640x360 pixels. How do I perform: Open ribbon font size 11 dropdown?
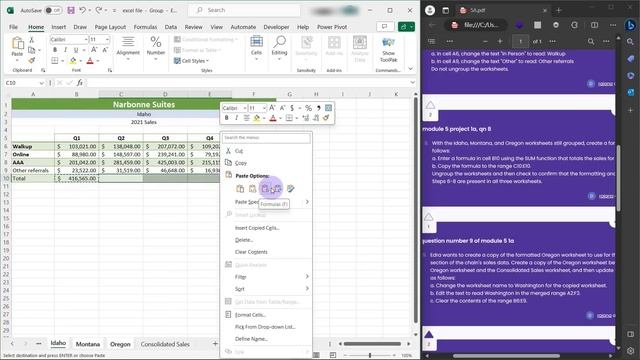pyautogui.click(x=107, y=40)
